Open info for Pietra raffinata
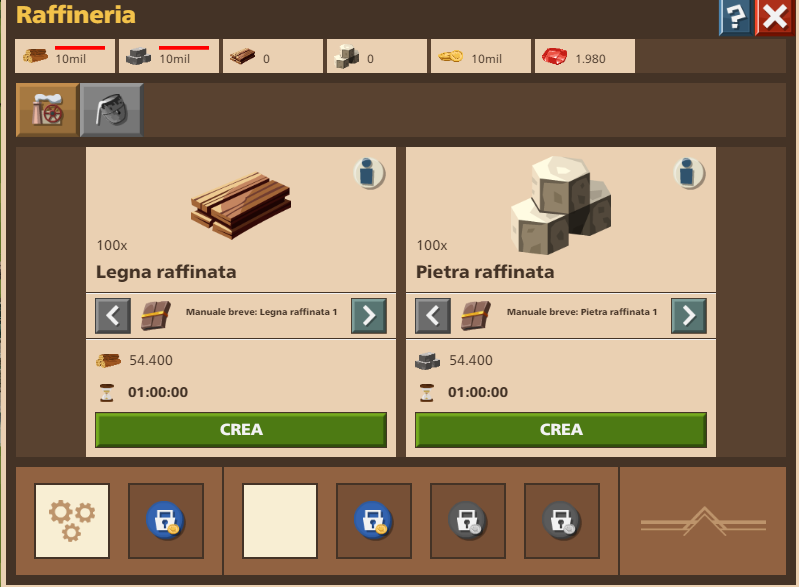 (689, 173)
